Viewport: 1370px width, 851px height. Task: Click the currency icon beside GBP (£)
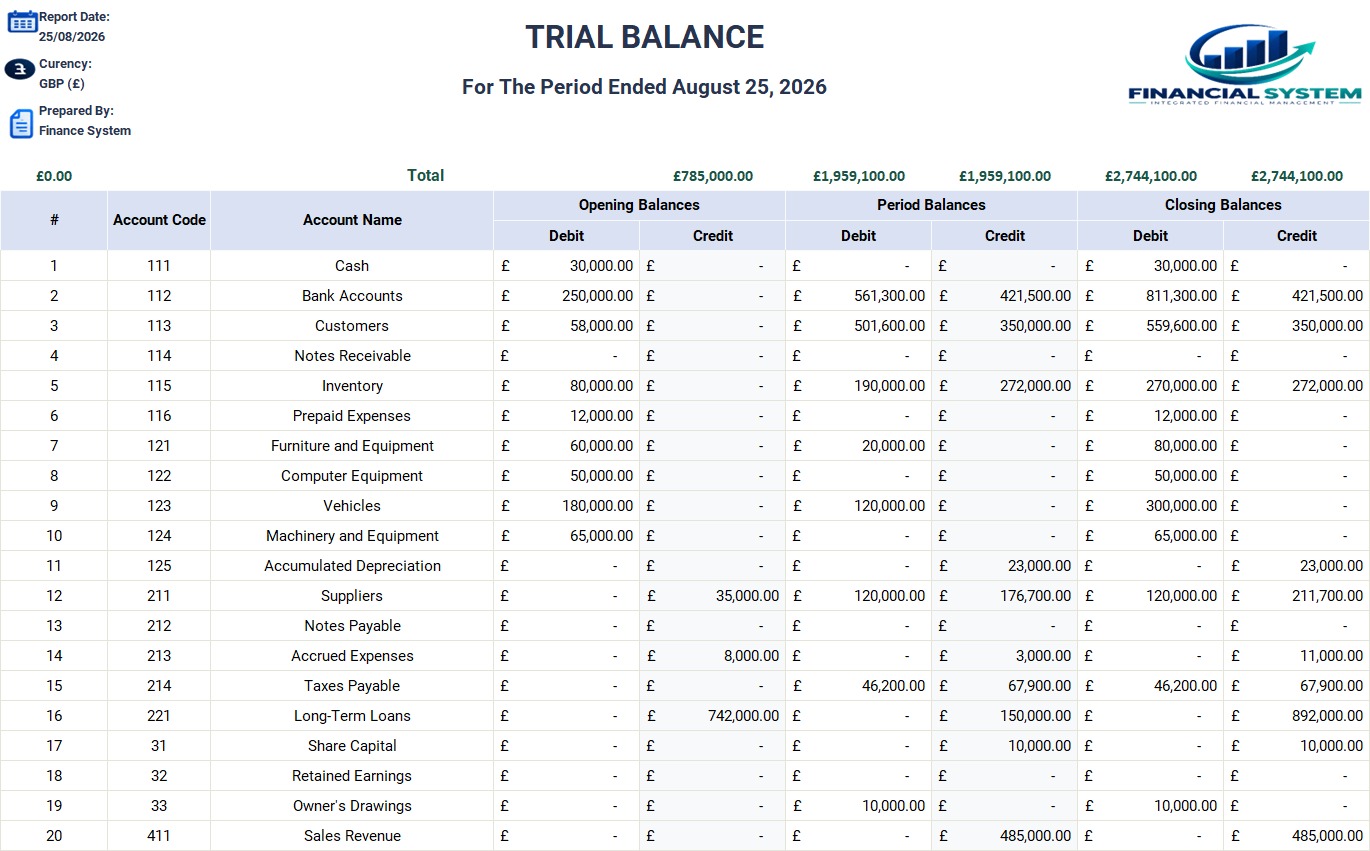[x=20, y=69]
